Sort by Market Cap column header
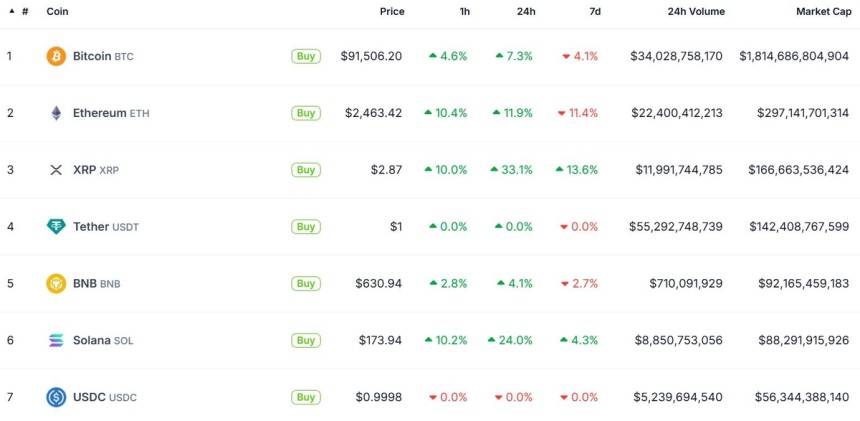The width and height of the screenshot is (860, 421). 824,12
